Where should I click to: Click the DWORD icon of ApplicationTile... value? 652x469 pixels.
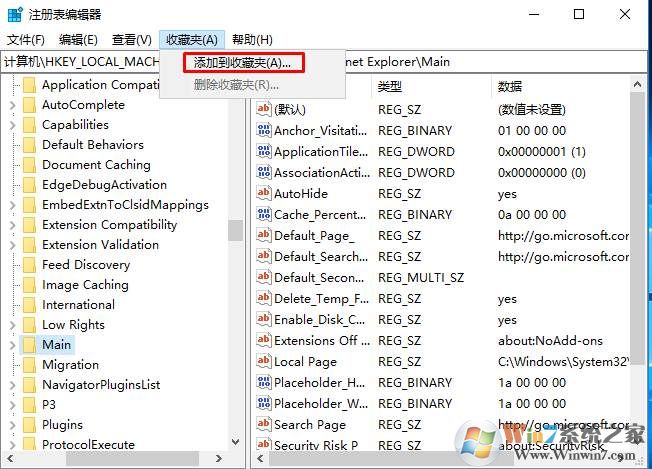point(264,151)
